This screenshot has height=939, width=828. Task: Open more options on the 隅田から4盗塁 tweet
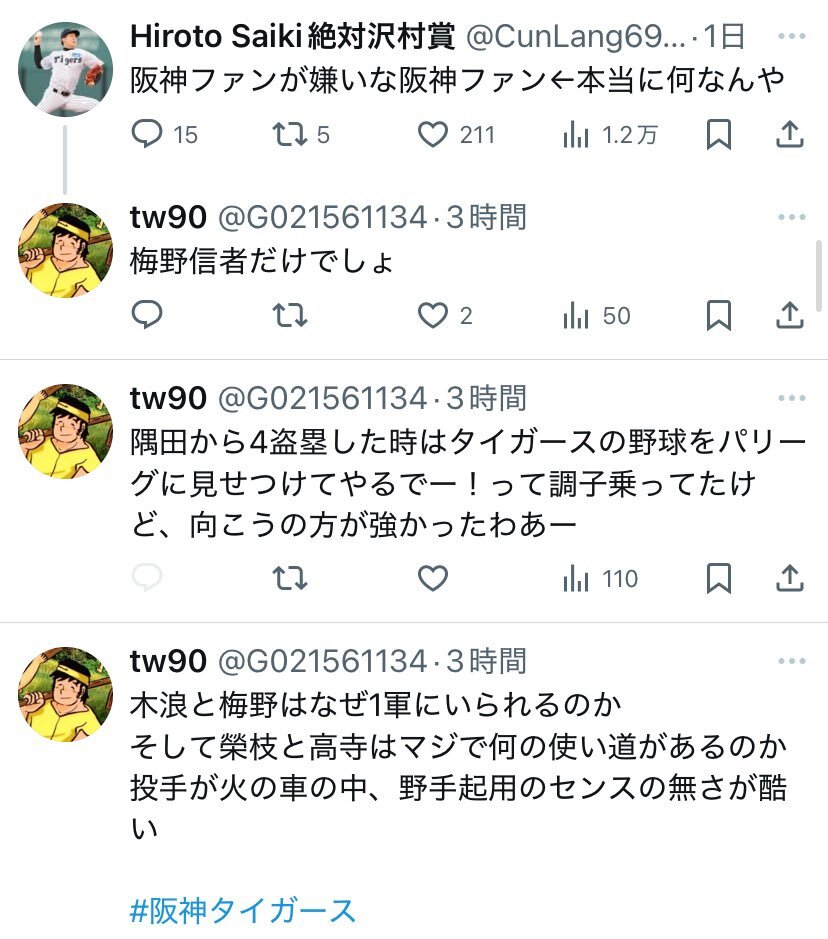coord(791,398)
